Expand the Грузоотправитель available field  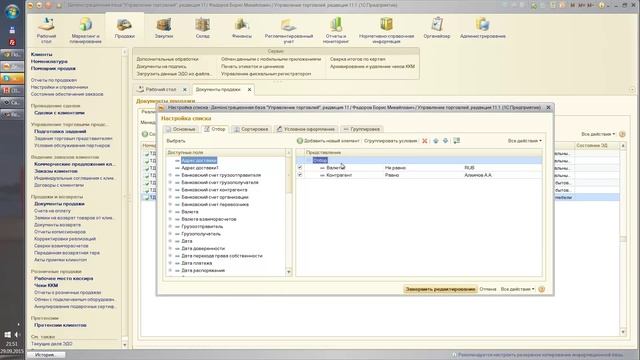(170, 227)
